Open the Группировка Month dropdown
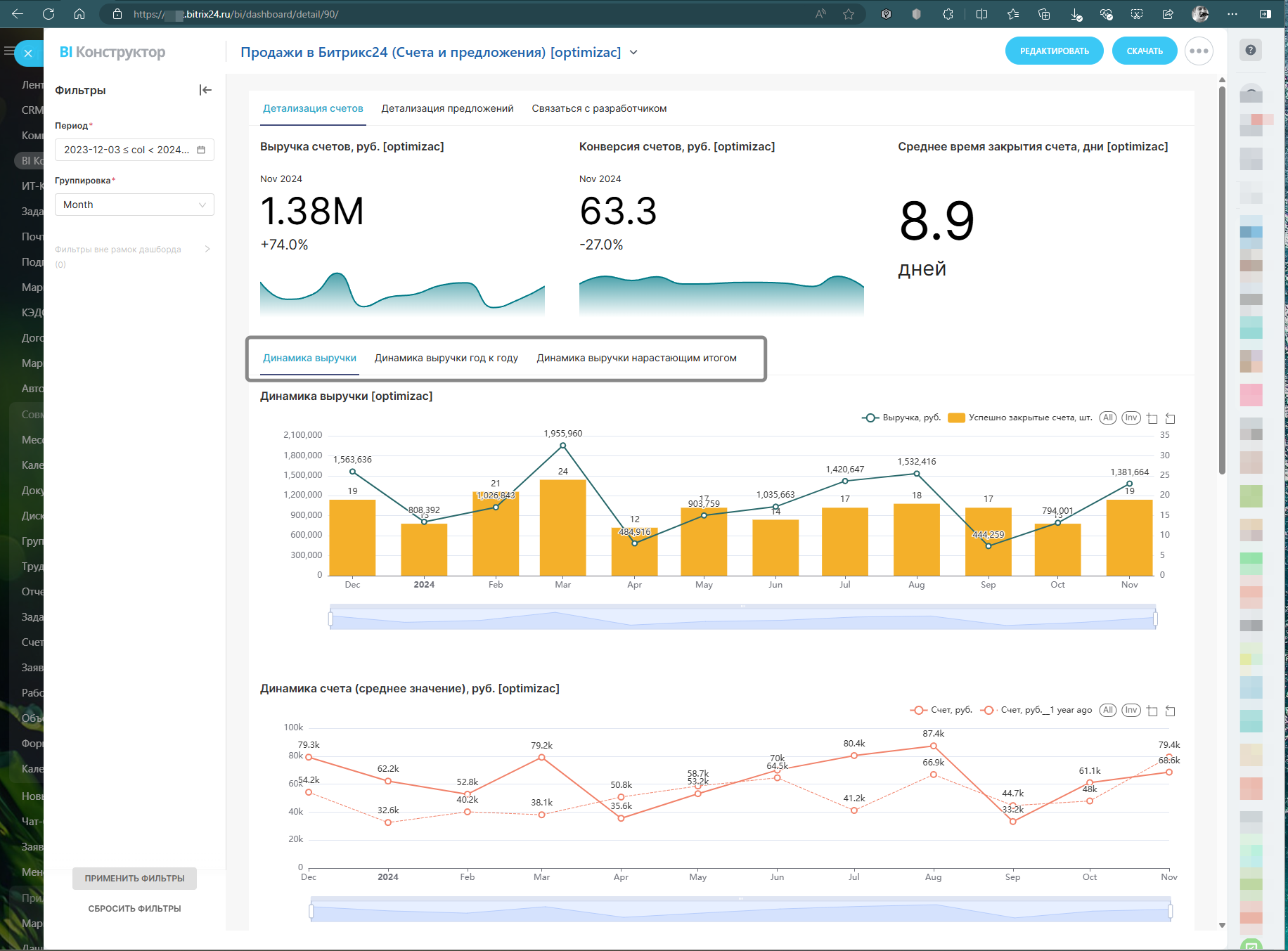Image resolution: width=1288 pixels, height=951 pixels. 134,205
